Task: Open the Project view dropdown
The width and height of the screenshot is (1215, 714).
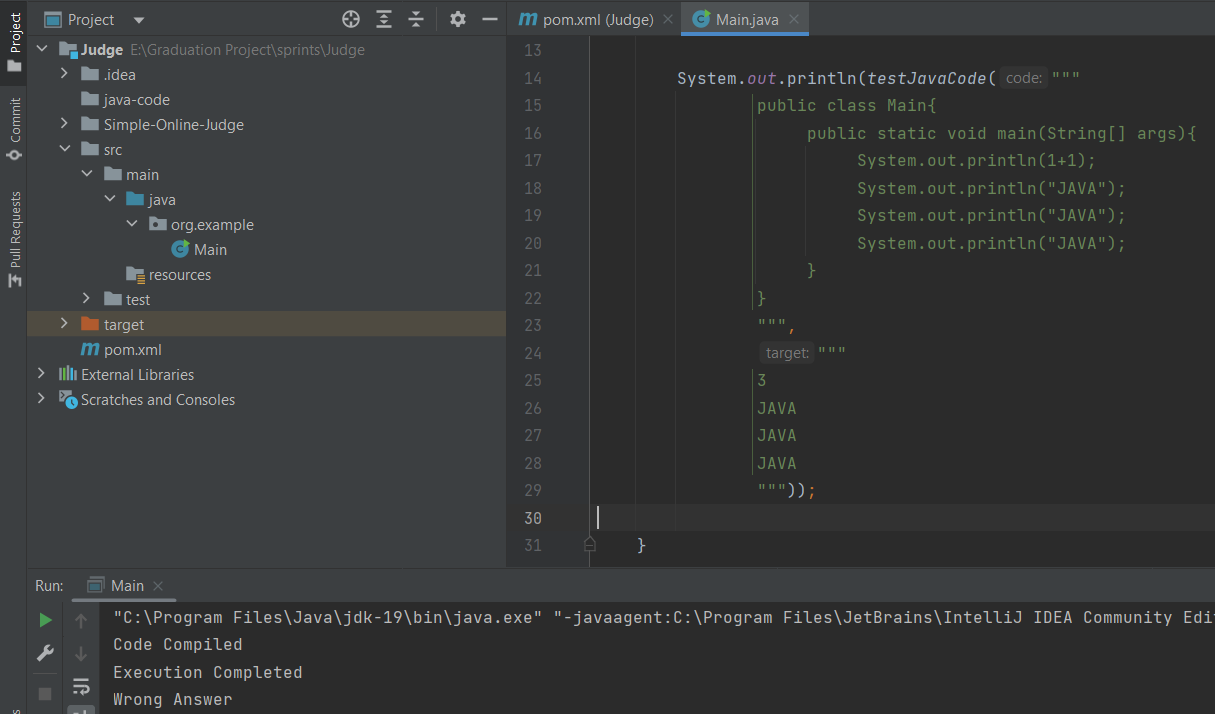Action: click(x=138, y=20)
